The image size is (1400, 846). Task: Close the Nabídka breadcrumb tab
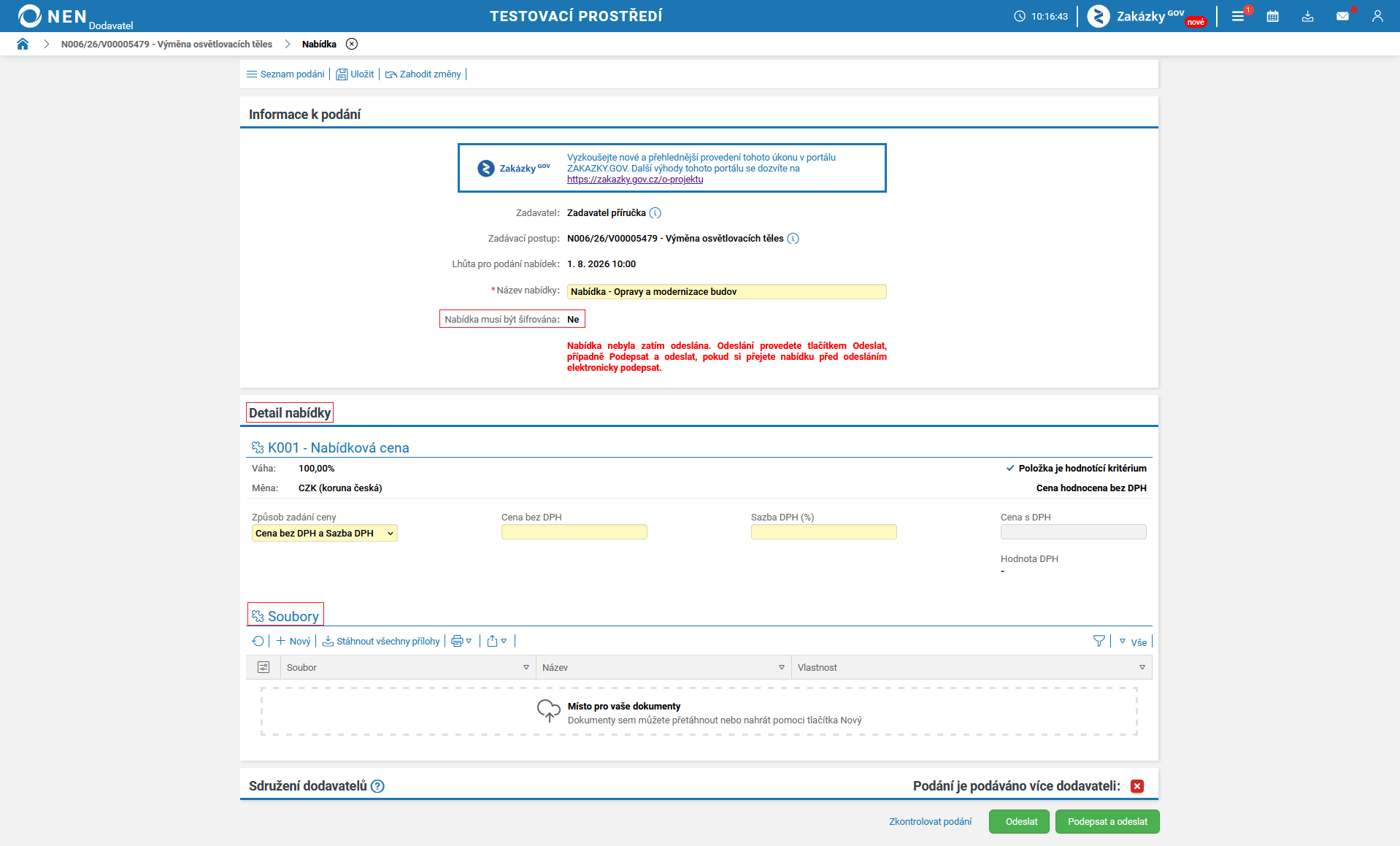click(352, 44)
